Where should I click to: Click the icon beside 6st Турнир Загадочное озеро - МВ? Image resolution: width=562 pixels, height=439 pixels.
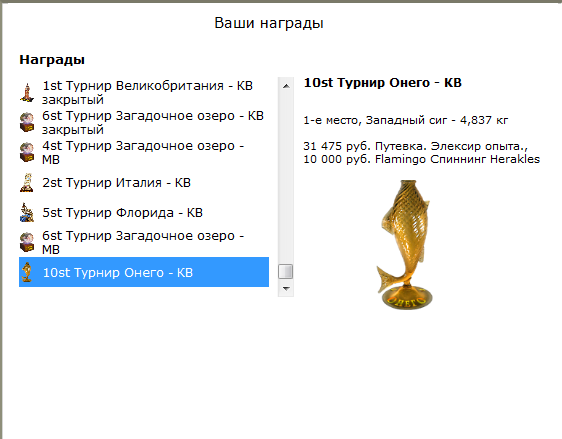(27, 242)
